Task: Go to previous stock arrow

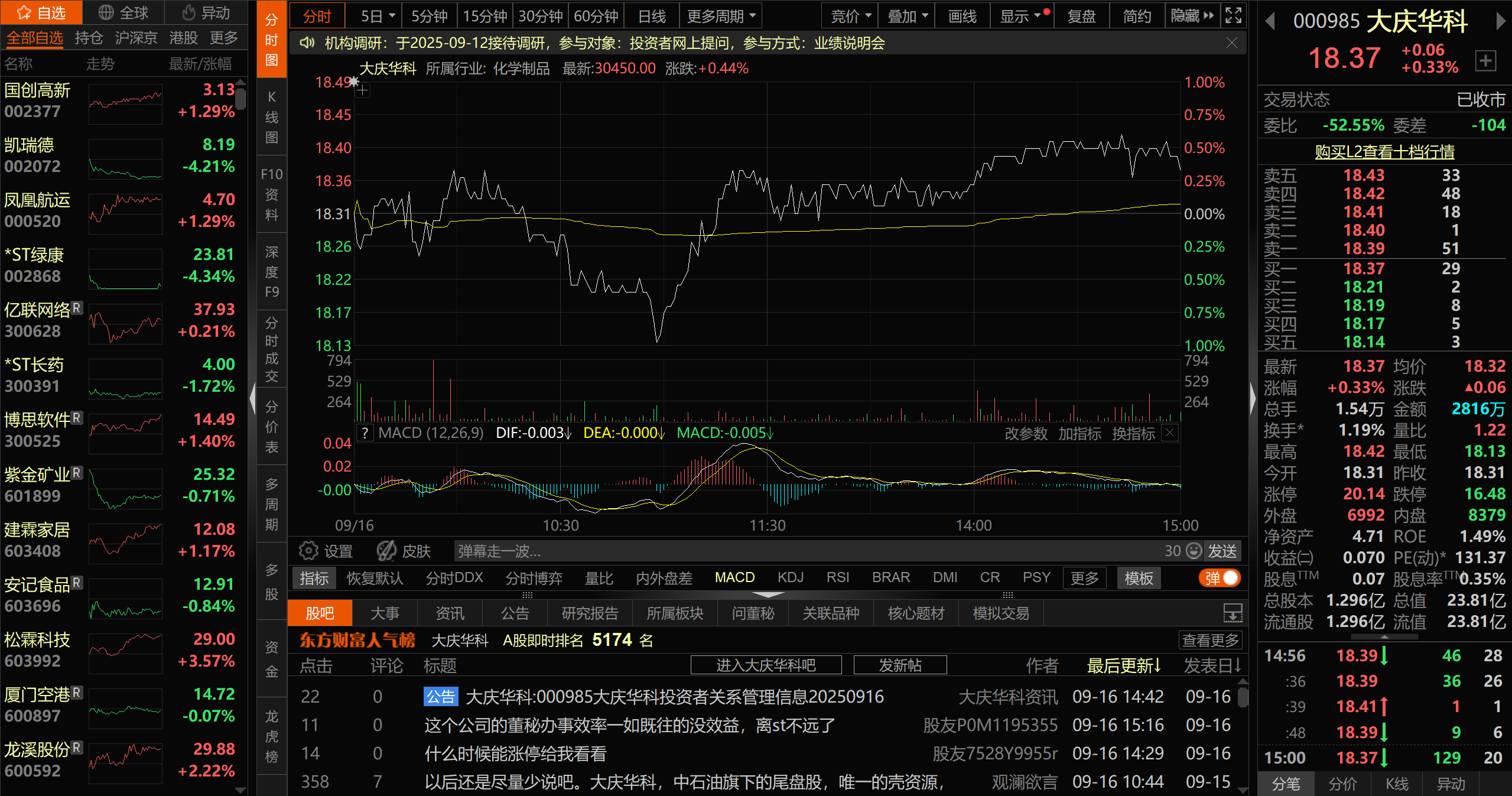Action: (1270, 22)
